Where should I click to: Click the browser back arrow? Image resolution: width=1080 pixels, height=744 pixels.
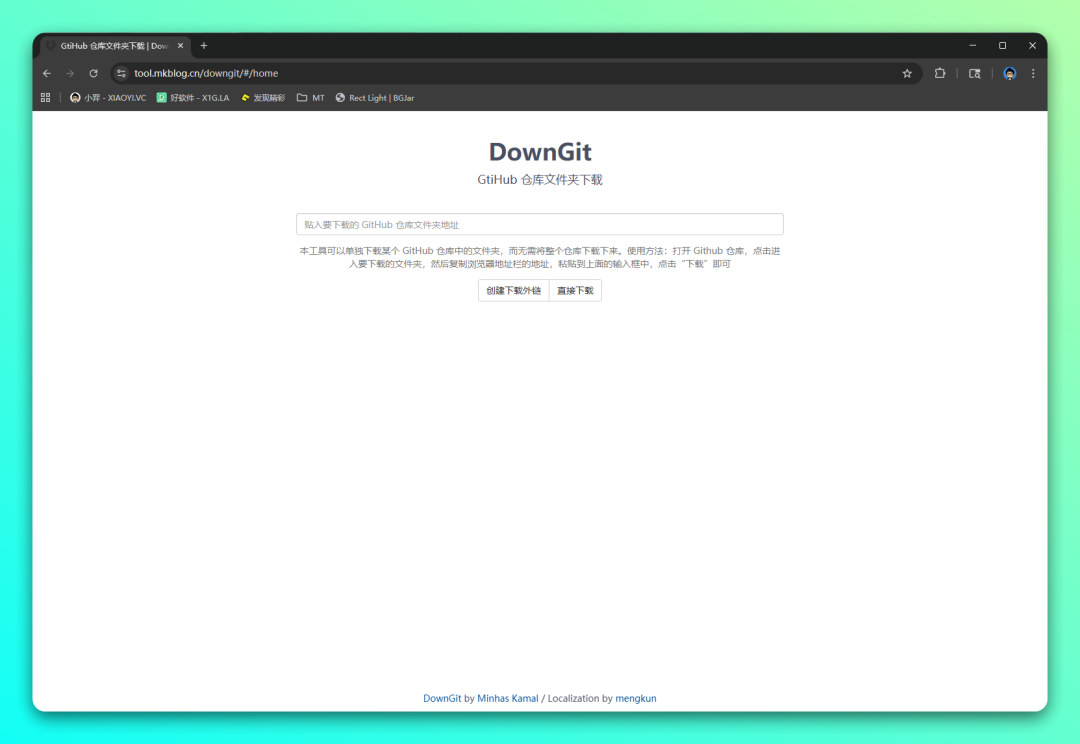[47, 73]
